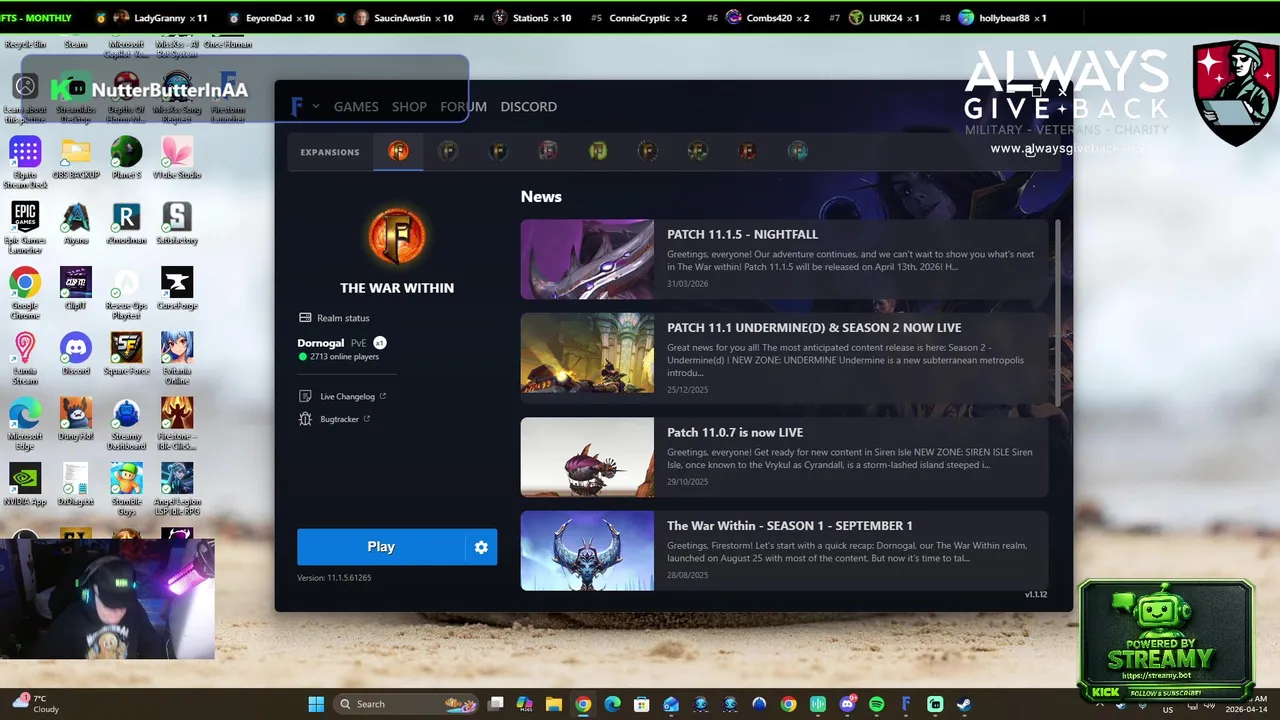Open the DISCORD link in launcher header
This screenshot has height=720, width=1280.
tap(529, 106)
